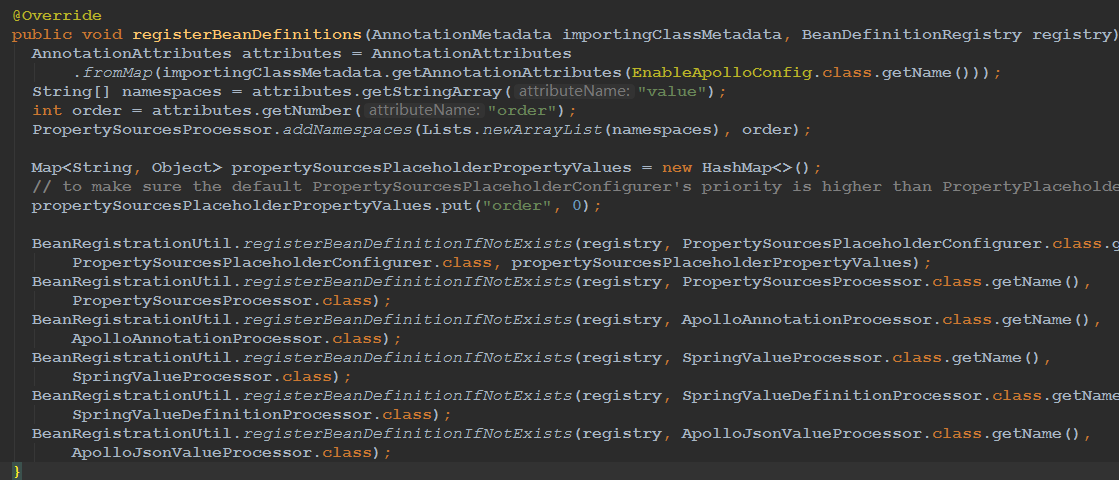The width and height of the screenshot is (1119, 480).
Task: Click the 'String[]' type before namespaces
Action: pyautogui.click(x=72, y=91)
